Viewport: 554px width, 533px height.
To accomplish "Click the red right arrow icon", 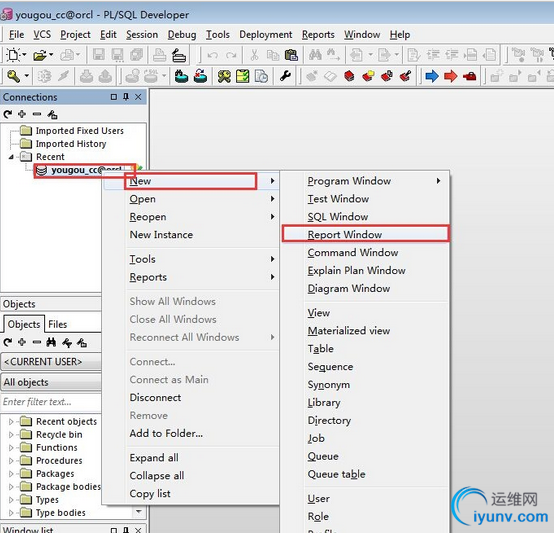I will point(450,76).
